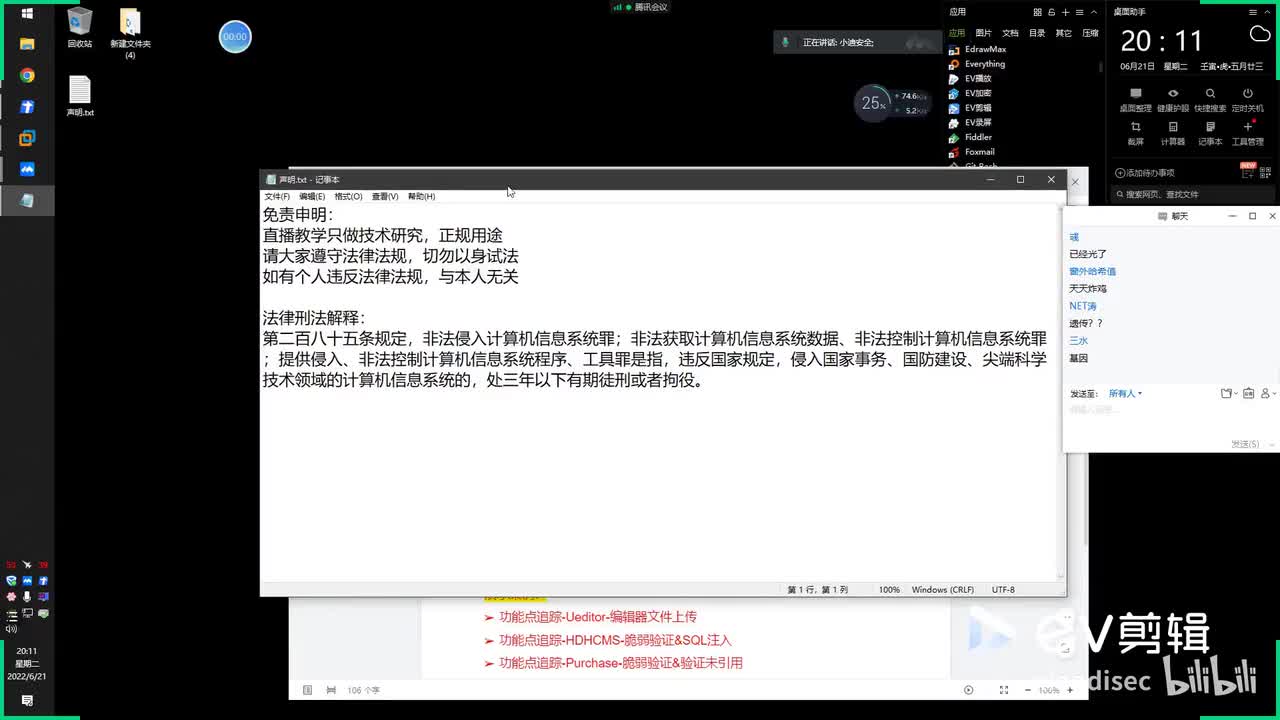Image resolution: width=1280 pixels, height=720 pixels.
Task: Open the 帮助(H) menu in Notepad
Action: point(421,196)
